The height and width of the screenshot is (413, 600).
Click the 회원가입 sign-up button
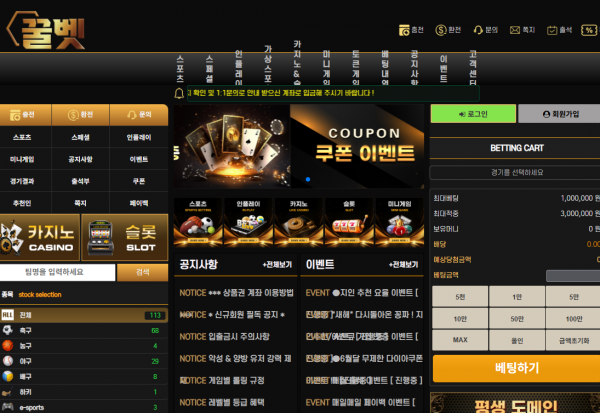[x=558, y=115]
